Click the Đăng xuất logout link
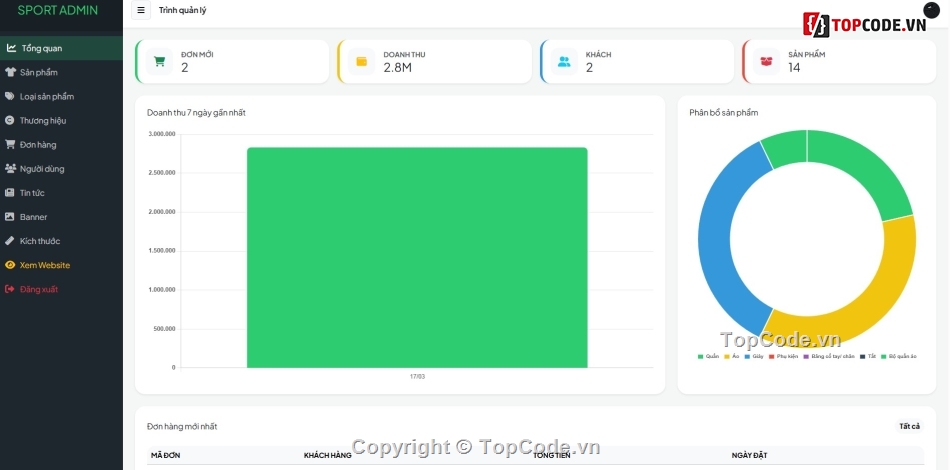The width and height of the screenshot is (950, 470). tap(61, 290)
